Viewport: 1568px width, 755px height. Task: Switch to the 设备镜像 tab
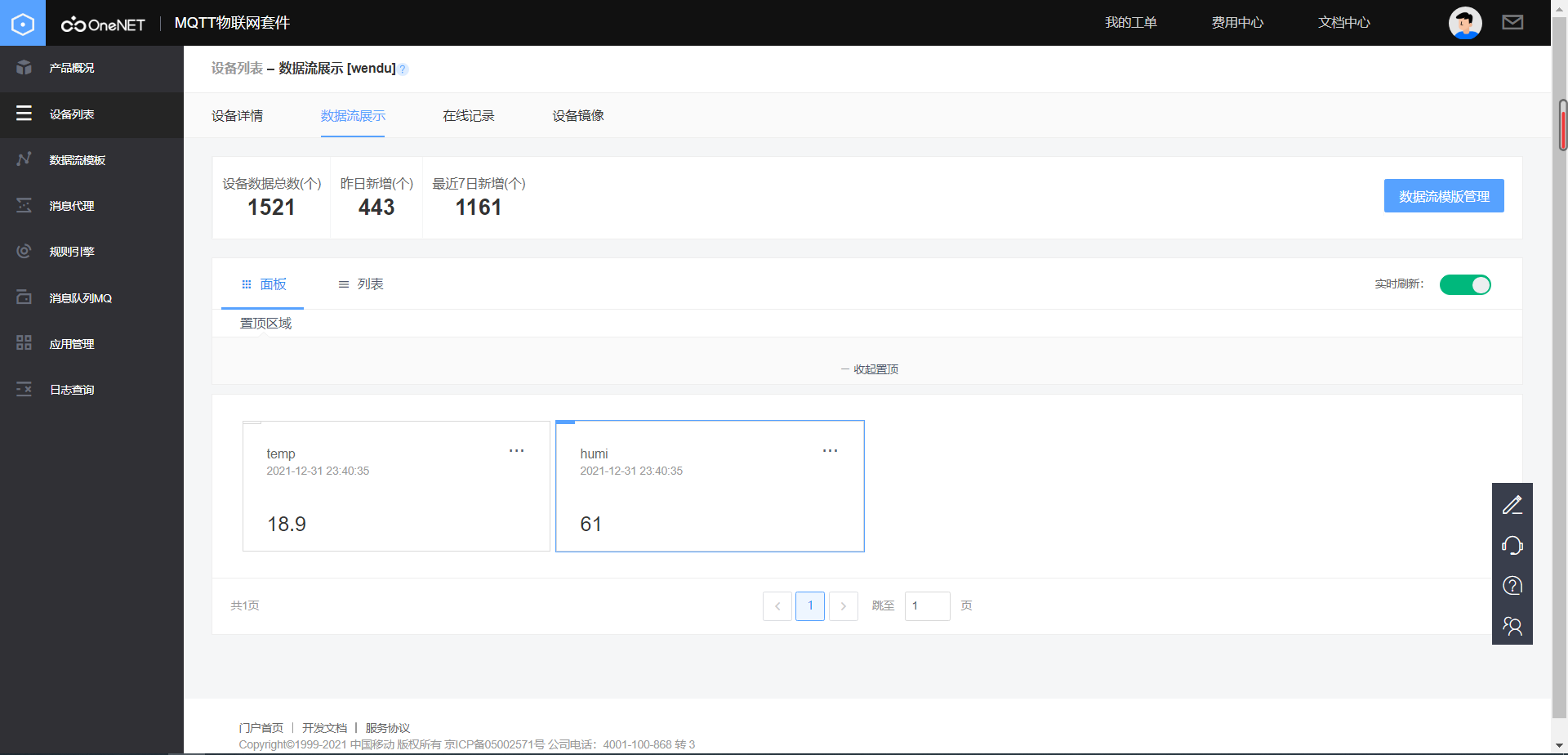[578, 116]
